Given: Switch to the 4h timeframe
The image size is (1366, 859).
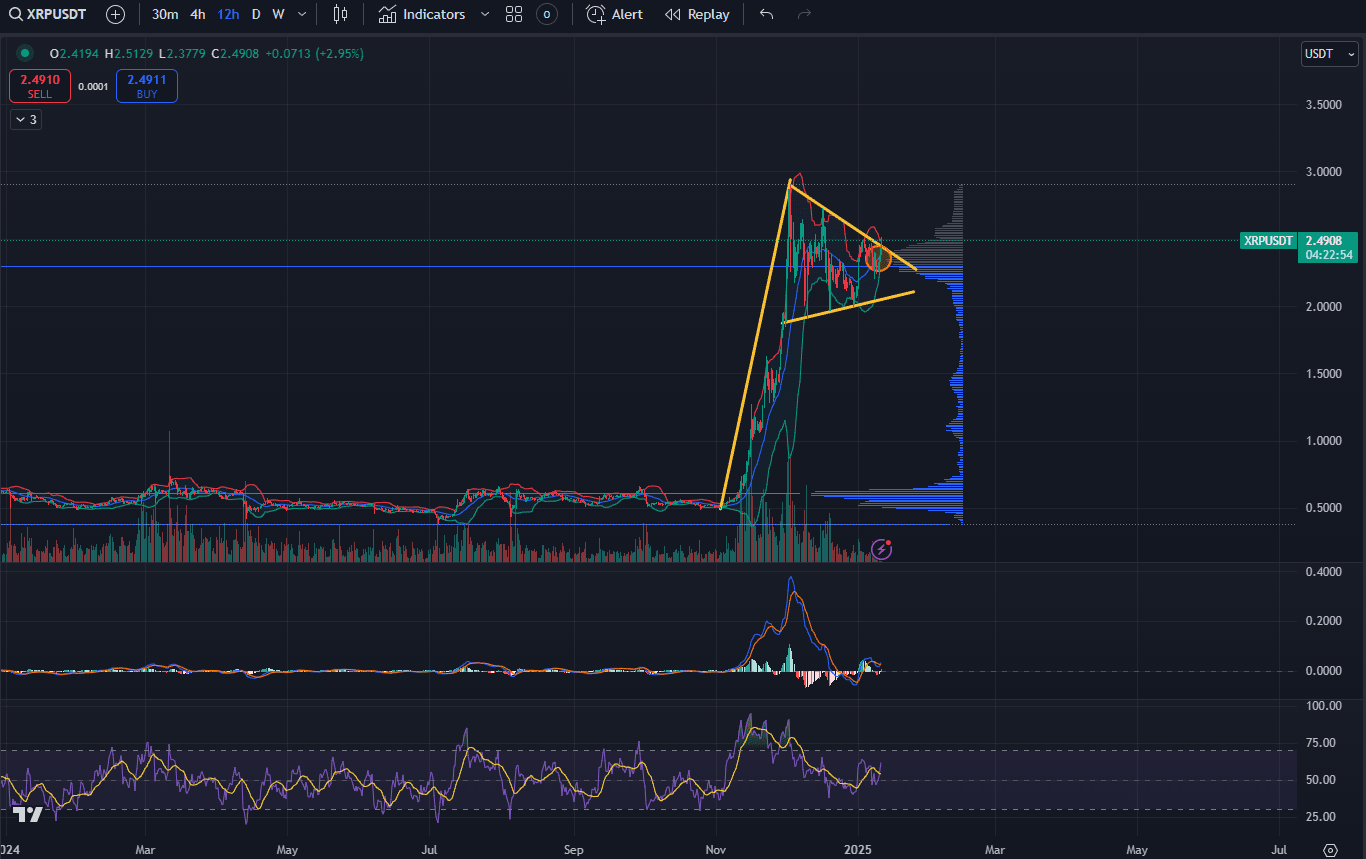Looking at the screenshot, I should coord(198,14).
